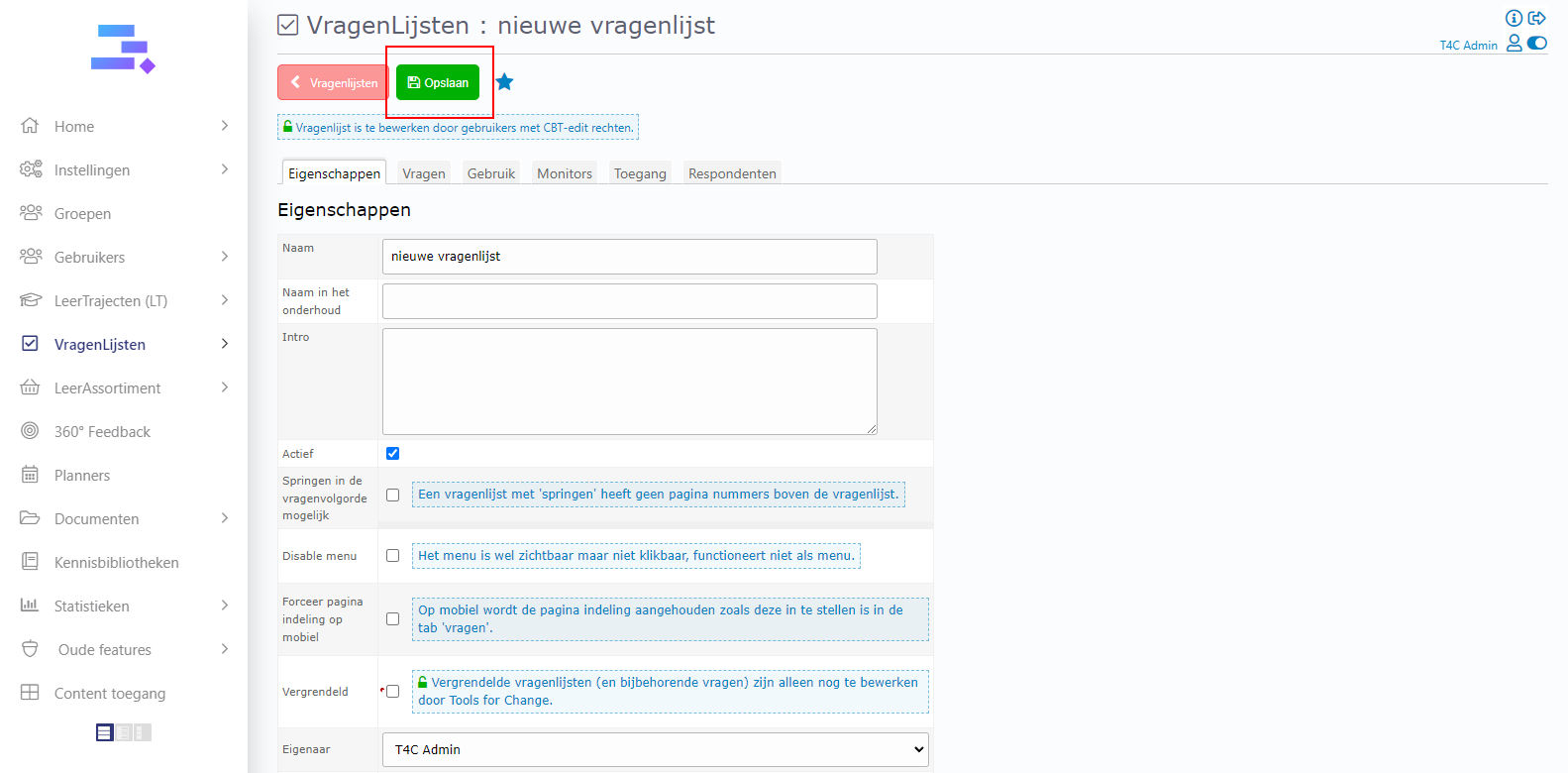The height and width of the screenshot is (773, 1568).
Task: Click the Planners calendar icon
Action: pos(31,475)
